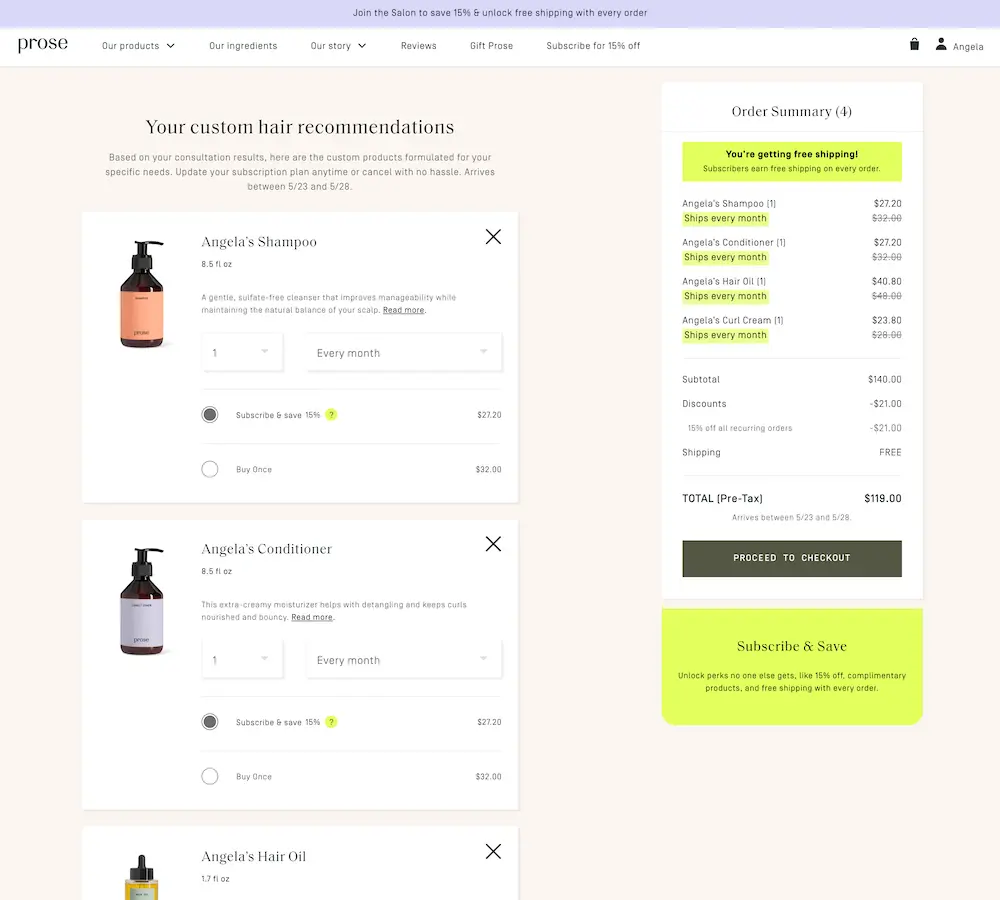
Task: Click Angela's Curl Cream (1) in order summary
Action: (x=732, y=320)
